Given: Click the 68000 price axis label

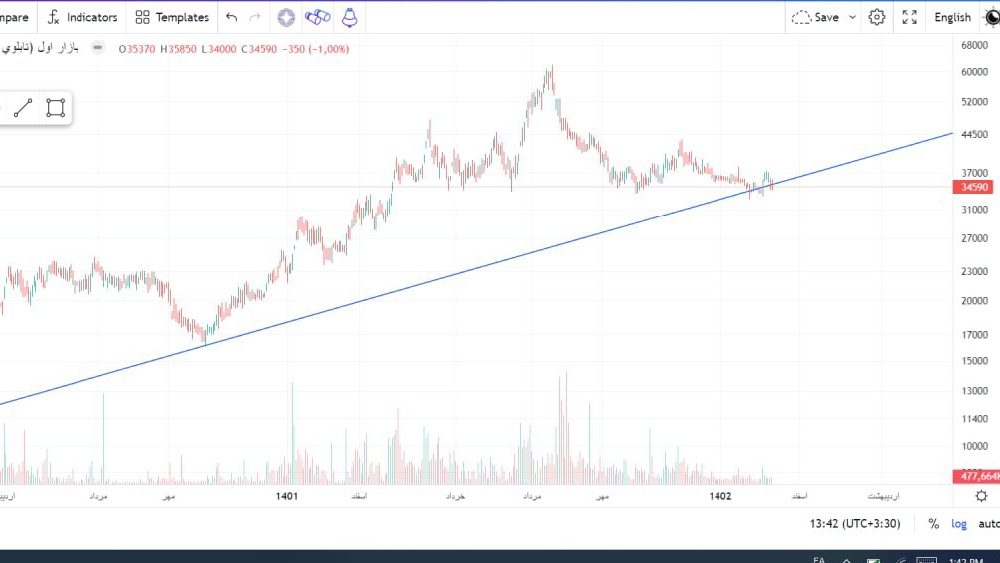Looking at the screenshot, I should [x=974, y=45].
